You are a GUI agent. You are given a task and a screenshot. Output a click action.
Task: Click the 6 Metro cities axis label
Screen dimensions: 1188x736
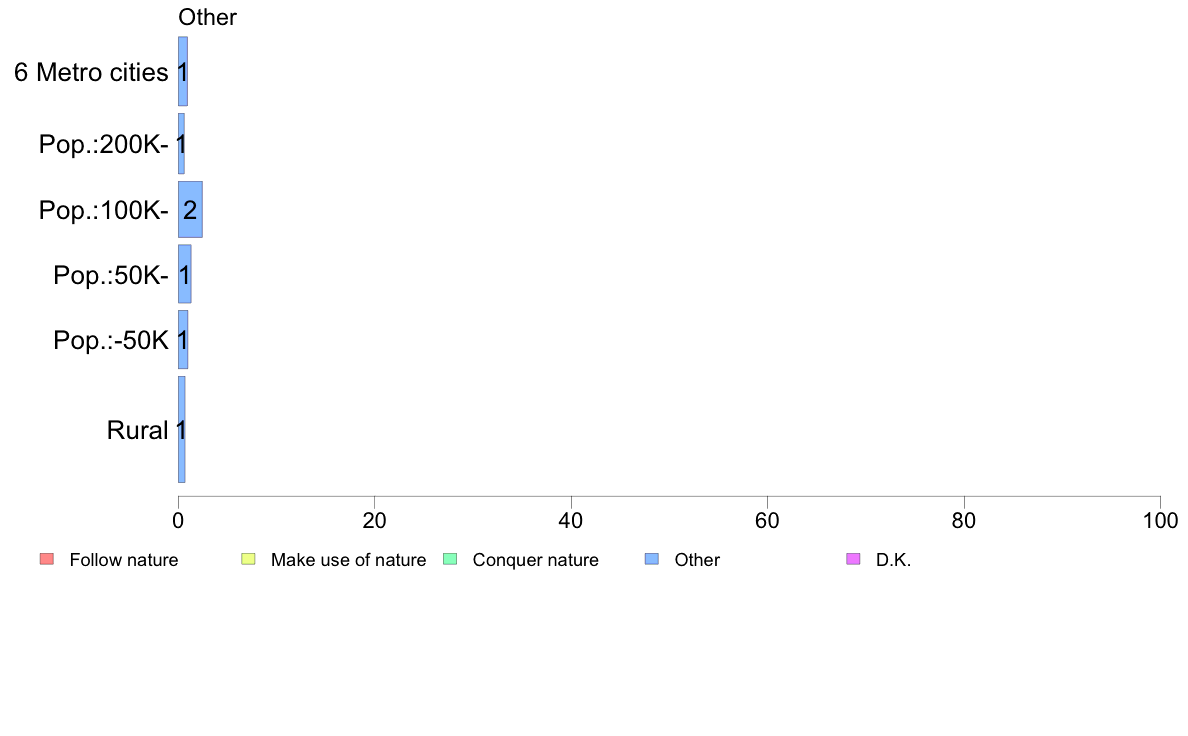point(91,72)
